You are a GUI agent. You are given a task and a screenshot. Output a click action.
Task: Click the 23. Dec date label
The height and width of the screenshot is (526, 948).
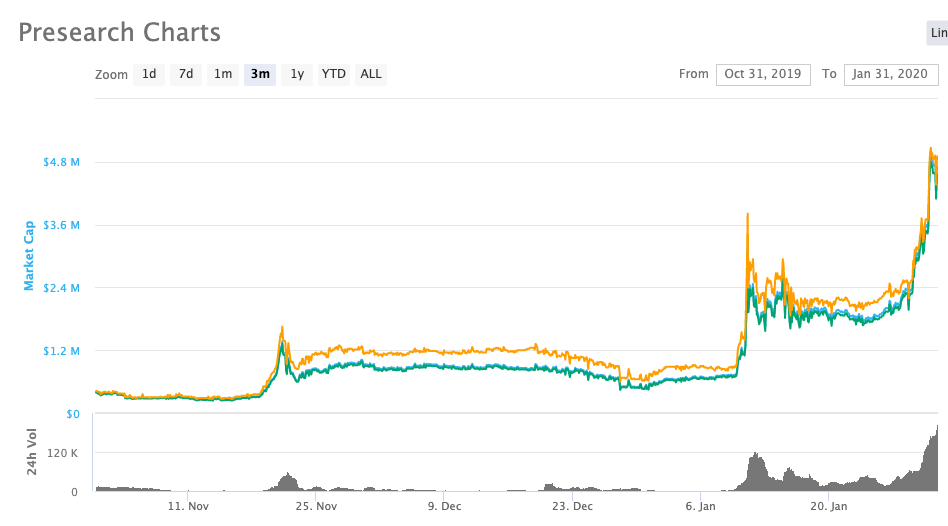pos(572,507)
